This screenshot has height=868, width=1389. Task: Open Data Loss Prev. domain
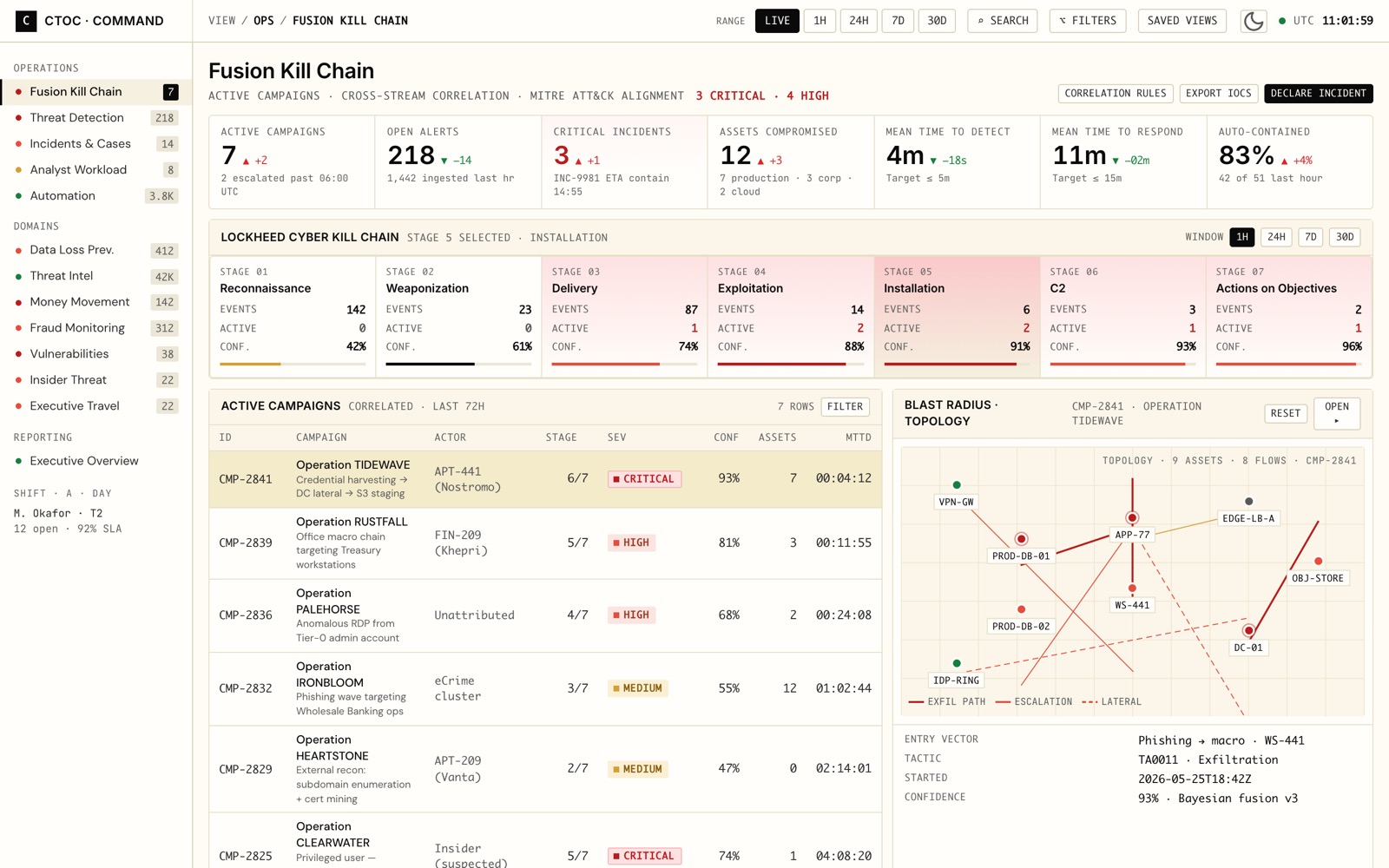pyautogui.click(x=96, y=250)
